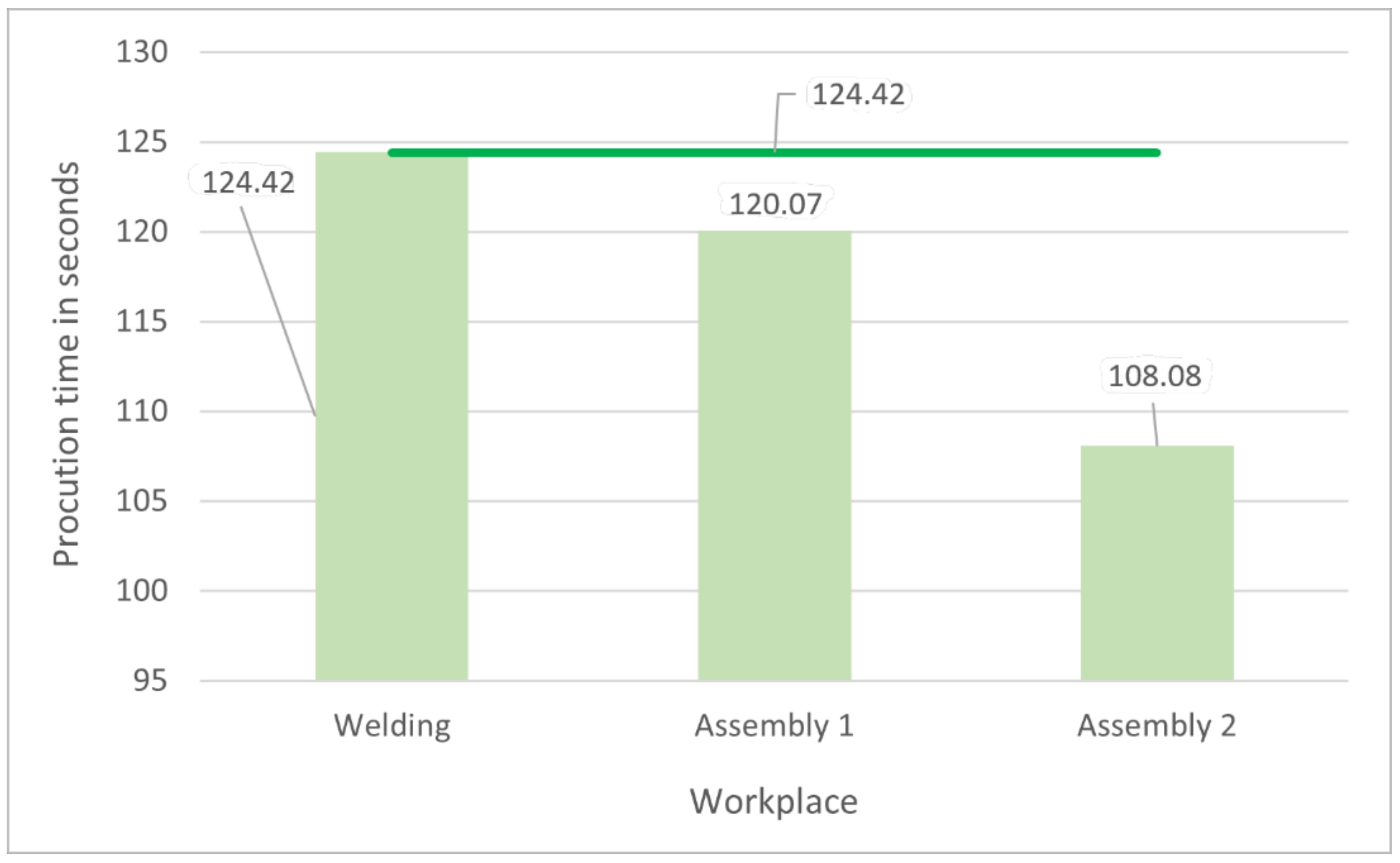Click the Procution time in seconds title

[66, 364]
